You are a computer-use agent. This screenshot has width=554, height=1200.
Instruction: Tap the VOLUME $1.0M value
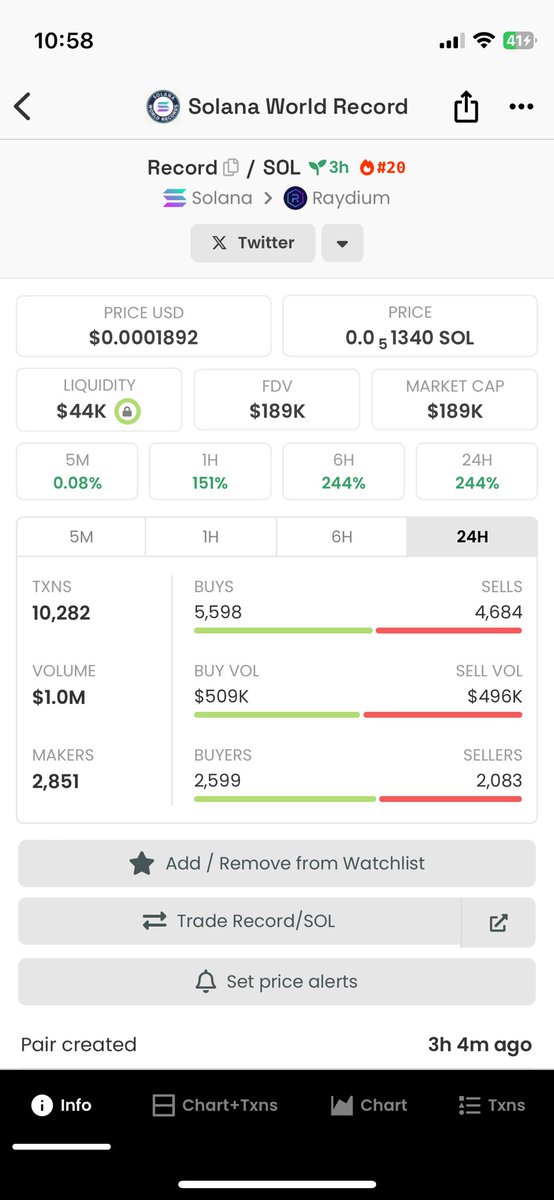59,697
